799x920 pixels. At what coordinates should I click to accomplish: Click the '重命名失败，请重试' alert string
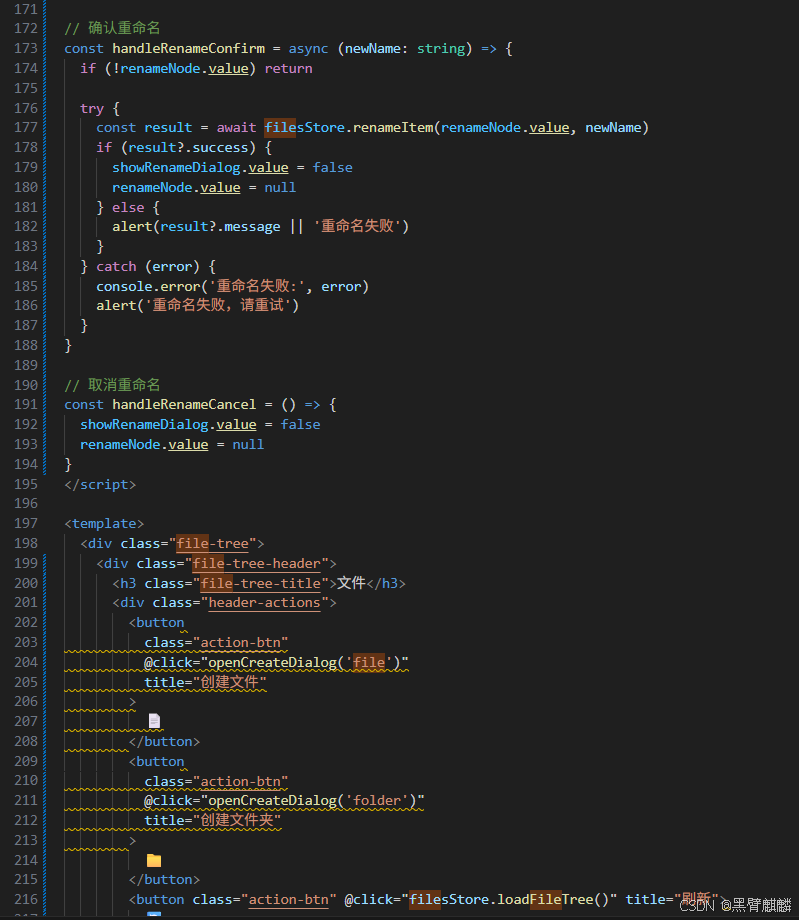tap(218, 306)
